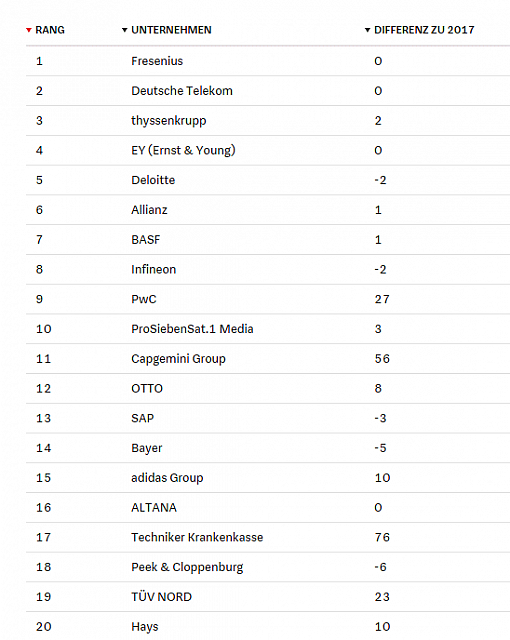Click ProSiebenSat.1 Media company name

pos(192,329)
